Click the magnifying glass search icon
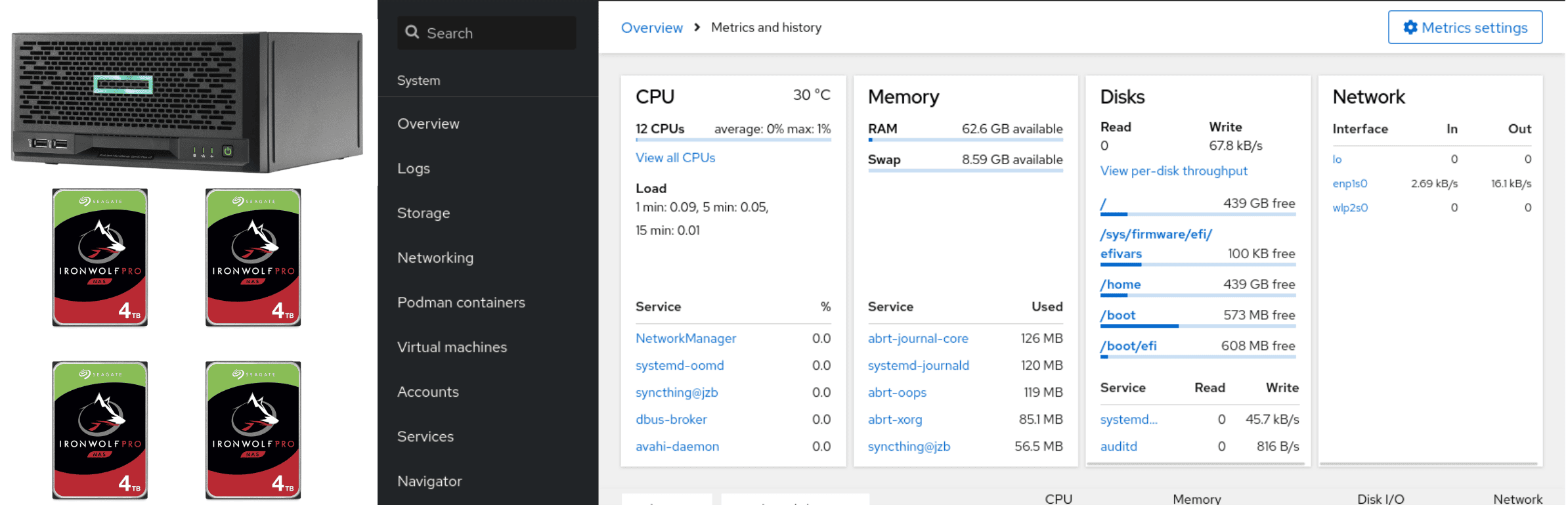The image size is (1568, 513). [x=412, y=32]
